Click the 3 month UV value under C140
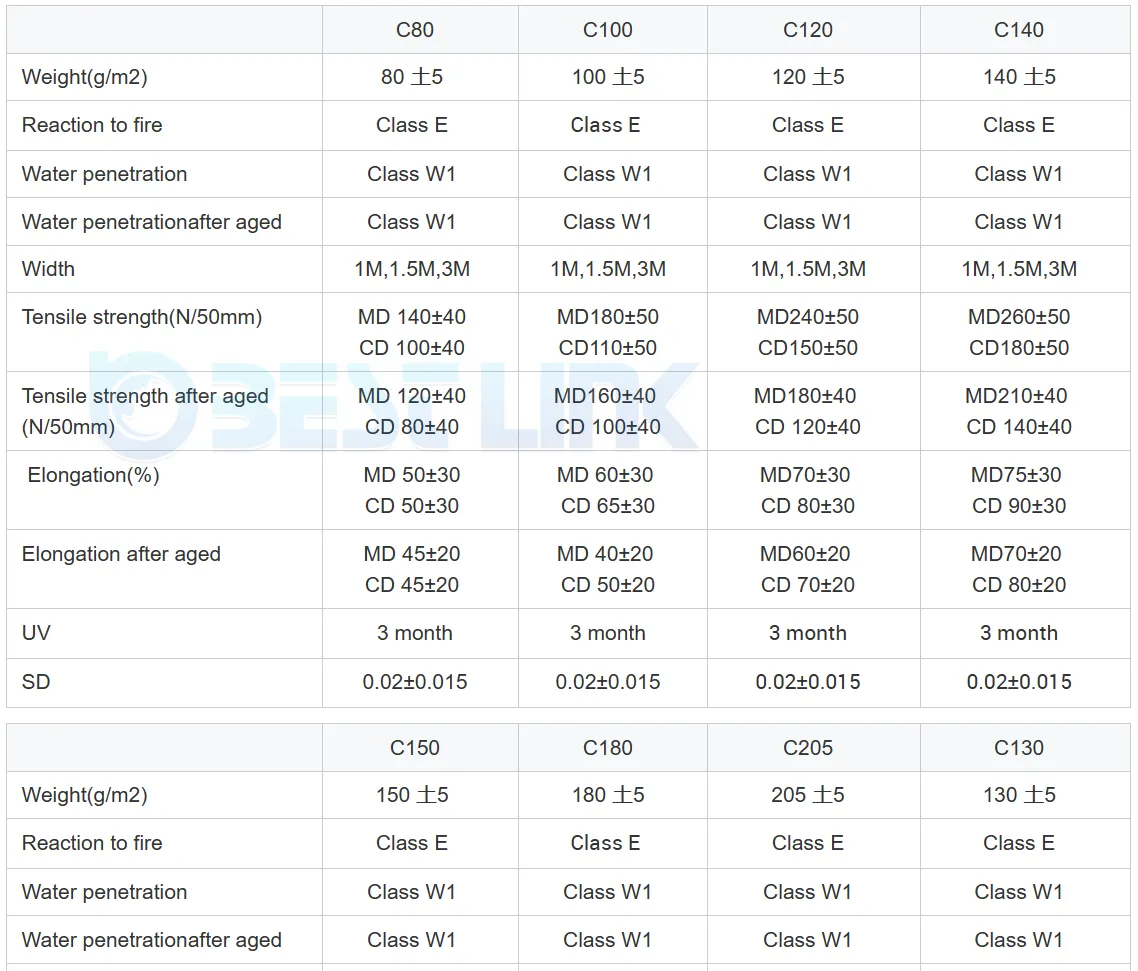The image size is (1138, 971). [1018, 633]
